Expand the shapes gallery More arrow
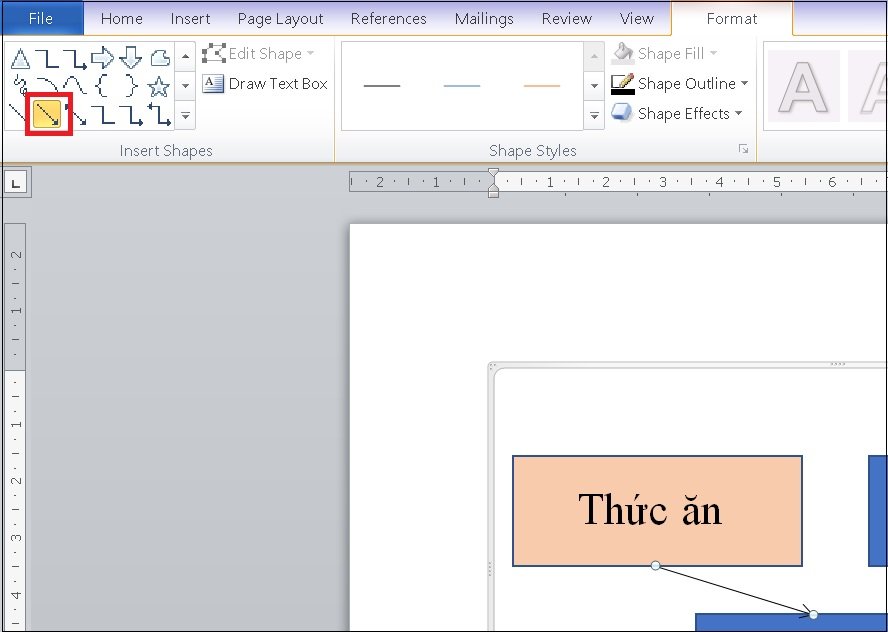Image resolution: width=888 pixels, height=632 pixels. tap(185, 116)
